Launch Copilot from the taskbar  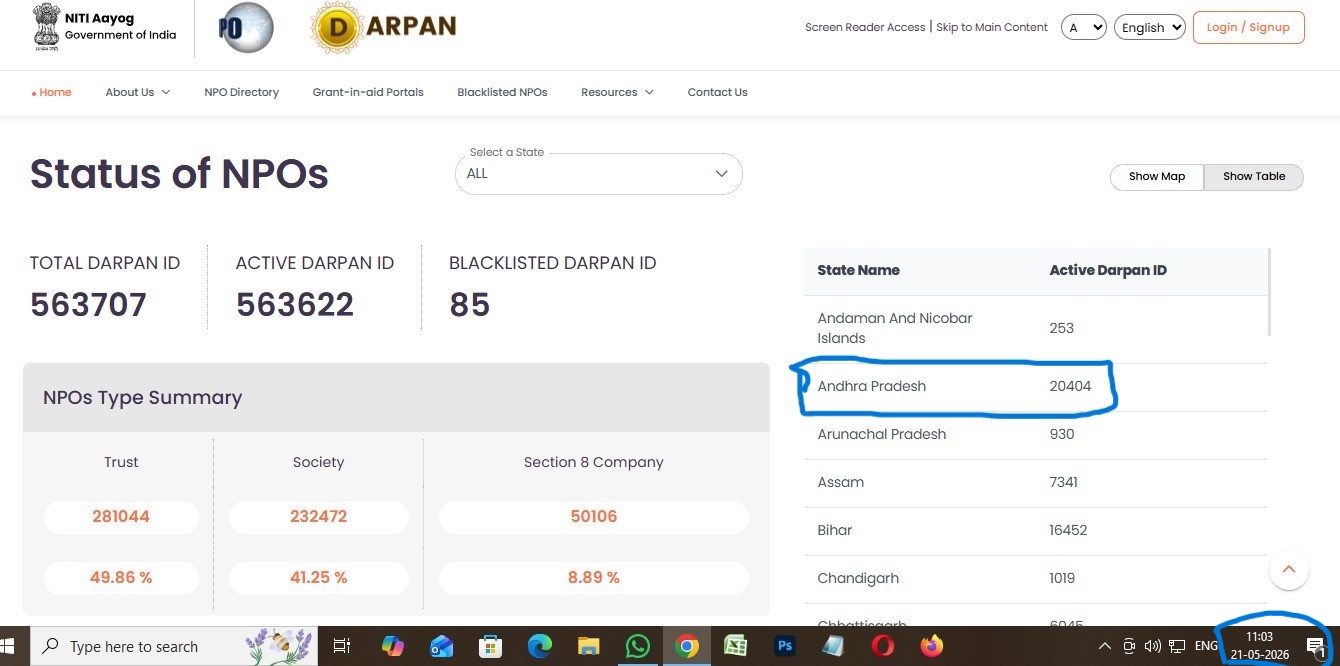392,646
